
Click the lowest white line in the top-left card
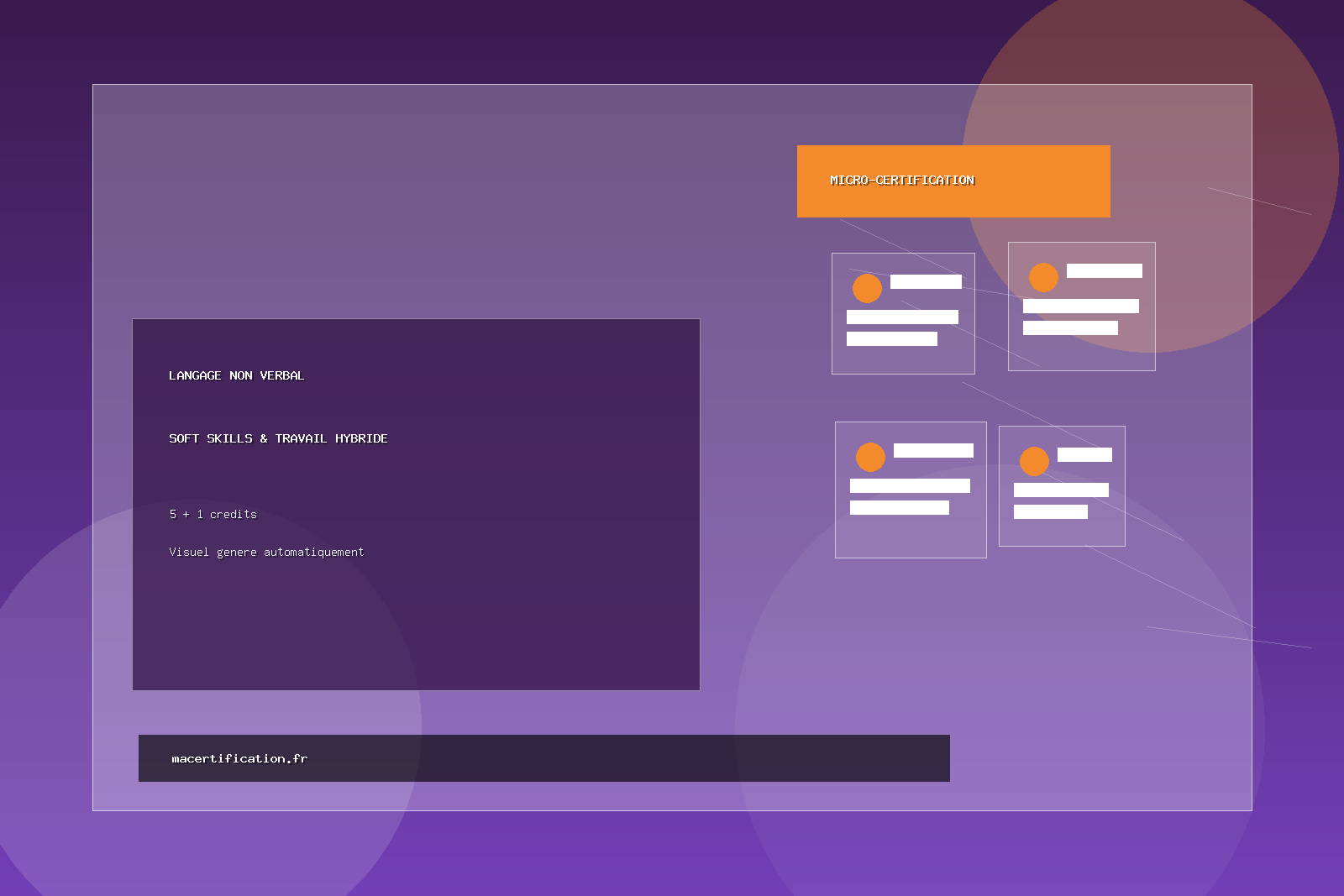(891, 338)
